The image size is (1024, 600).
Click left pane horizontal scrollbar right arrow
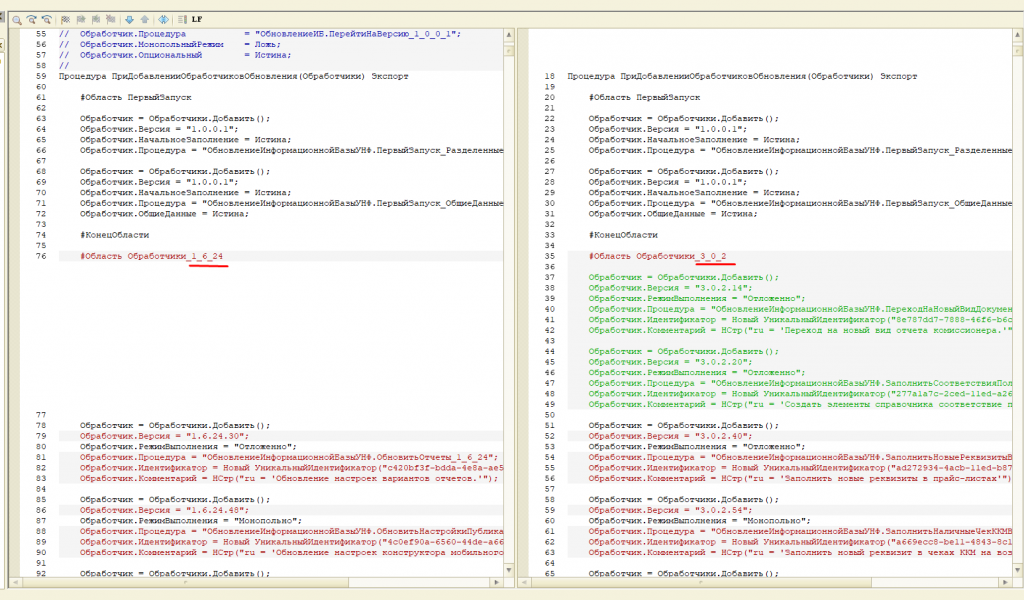[x=497, y=582]
